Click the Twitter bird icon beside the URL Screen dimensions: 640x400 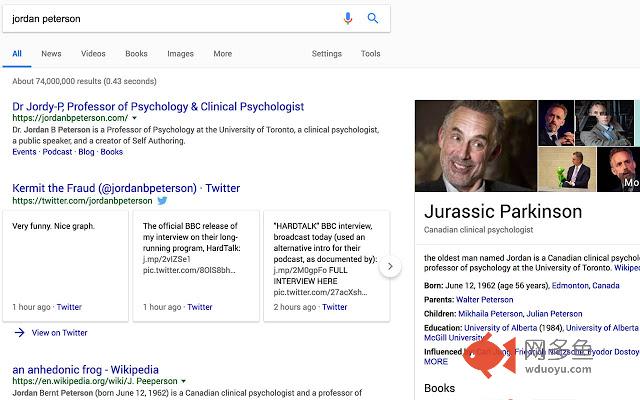[x=162, y=200]
